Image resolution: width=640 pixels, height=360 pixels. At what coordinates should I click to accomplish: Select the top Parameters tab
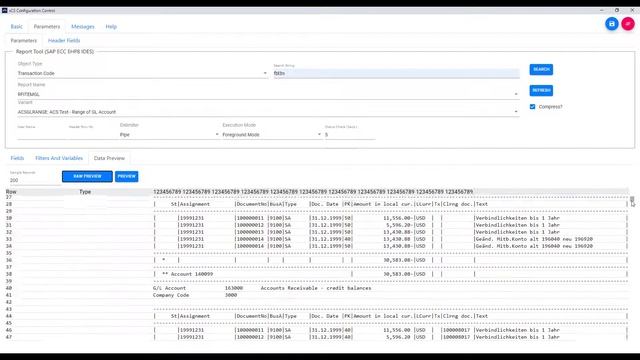tap(47, 27)
